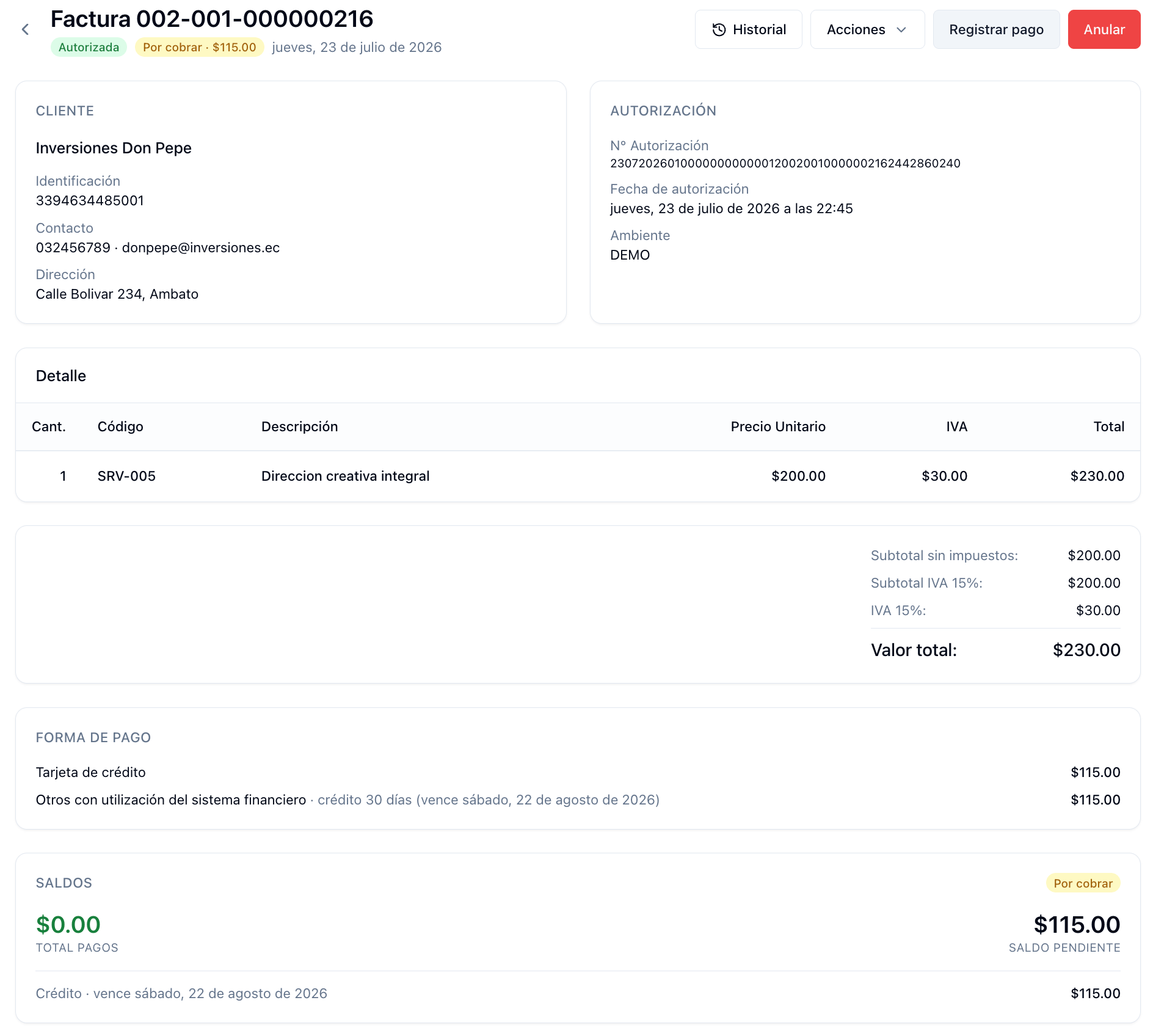The image size is (1153, 1036).
Task: Click the red Anular button
Action: 1104,29
